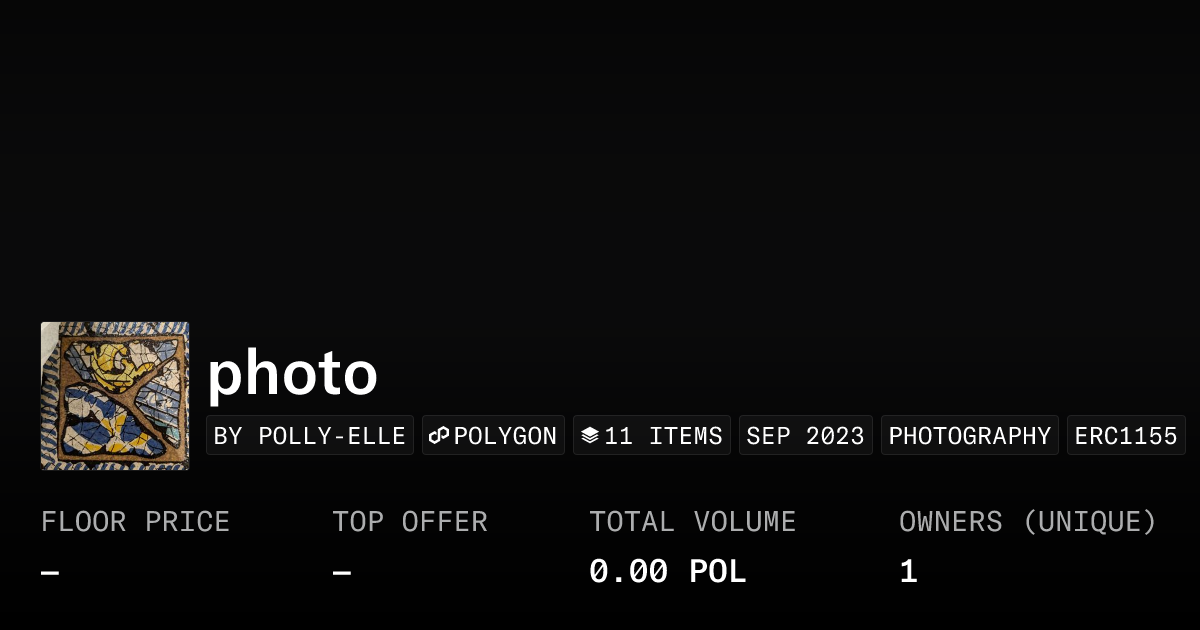Select the 0.00 volume amount

point(628,572)
